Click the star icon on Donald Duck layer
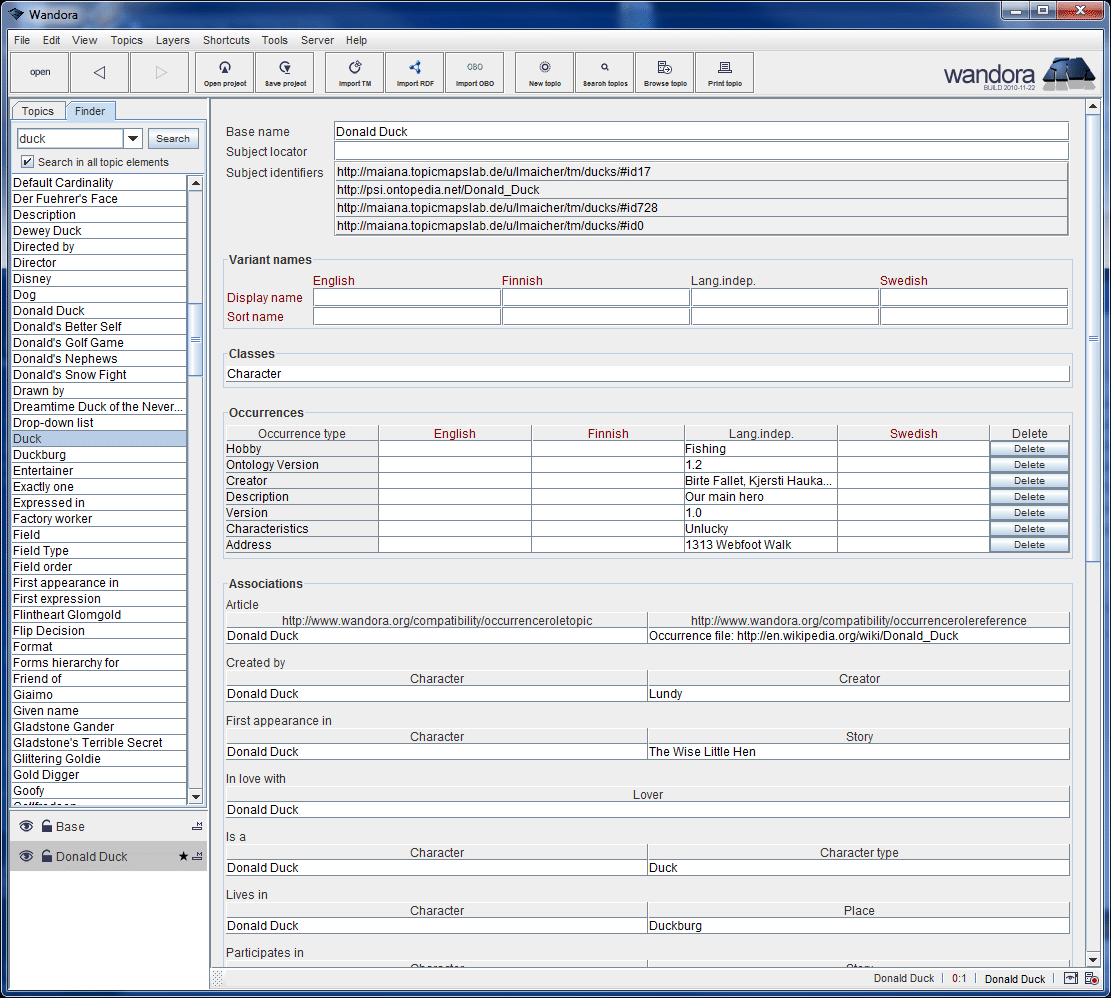1111x998 pixels. [x=184, y=856]
